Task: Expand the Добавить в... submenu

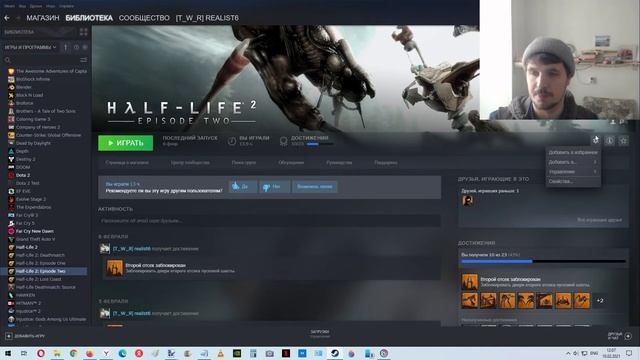Action: (573, 162)
